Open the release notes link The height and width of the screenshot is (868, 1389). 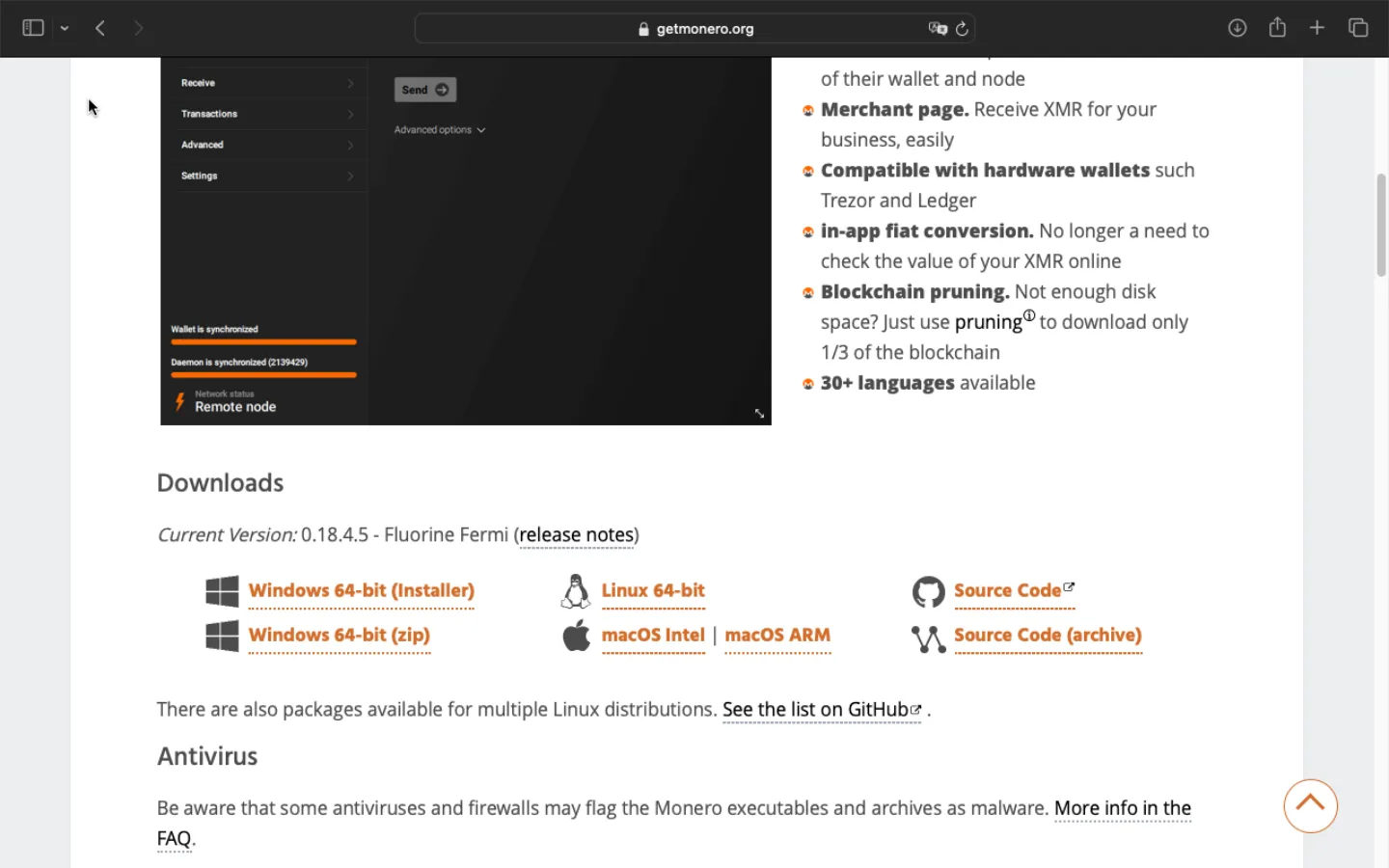[577, 534]
